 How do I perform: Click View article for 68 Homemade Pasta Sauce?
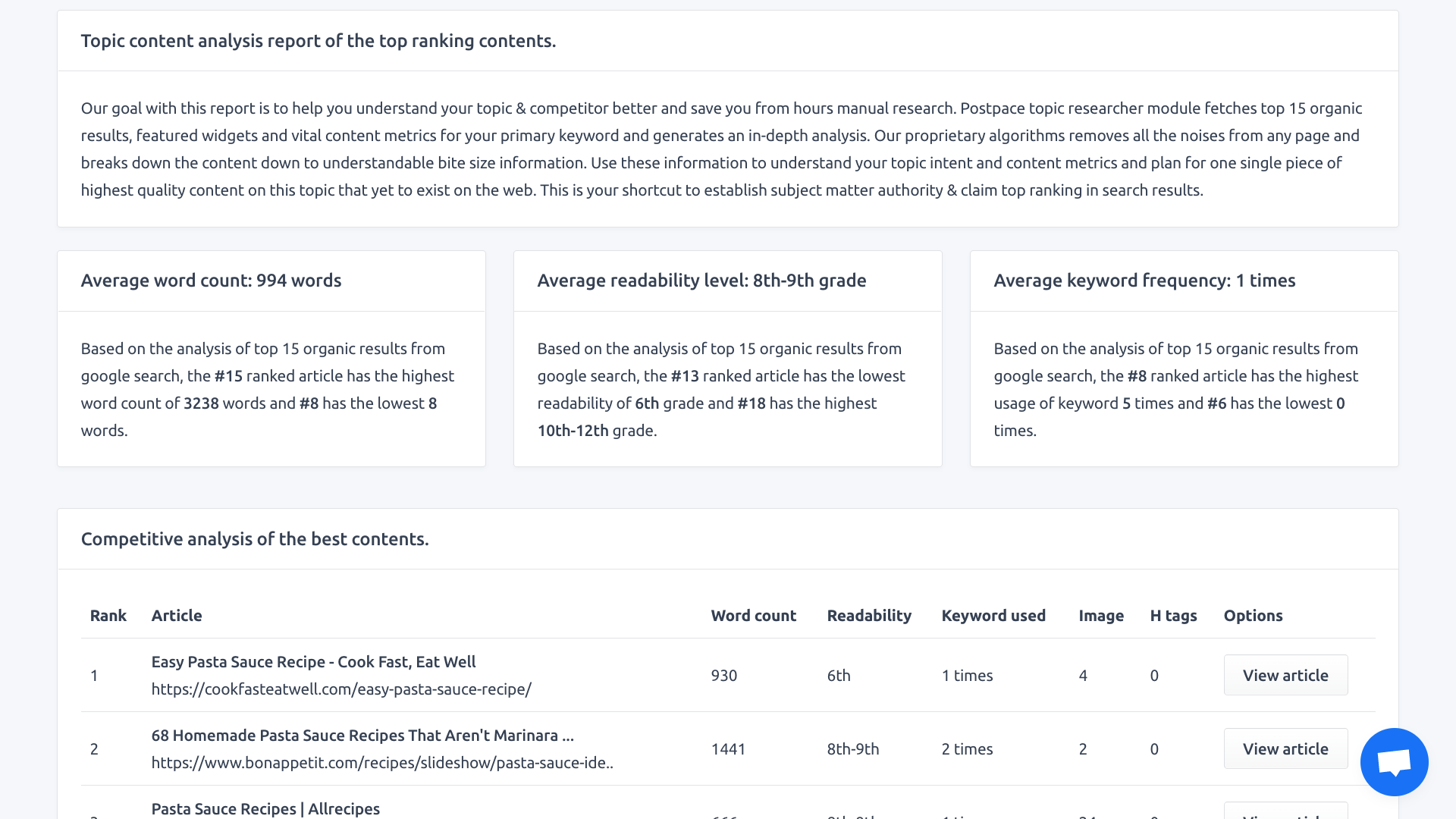click(1285, 748)
